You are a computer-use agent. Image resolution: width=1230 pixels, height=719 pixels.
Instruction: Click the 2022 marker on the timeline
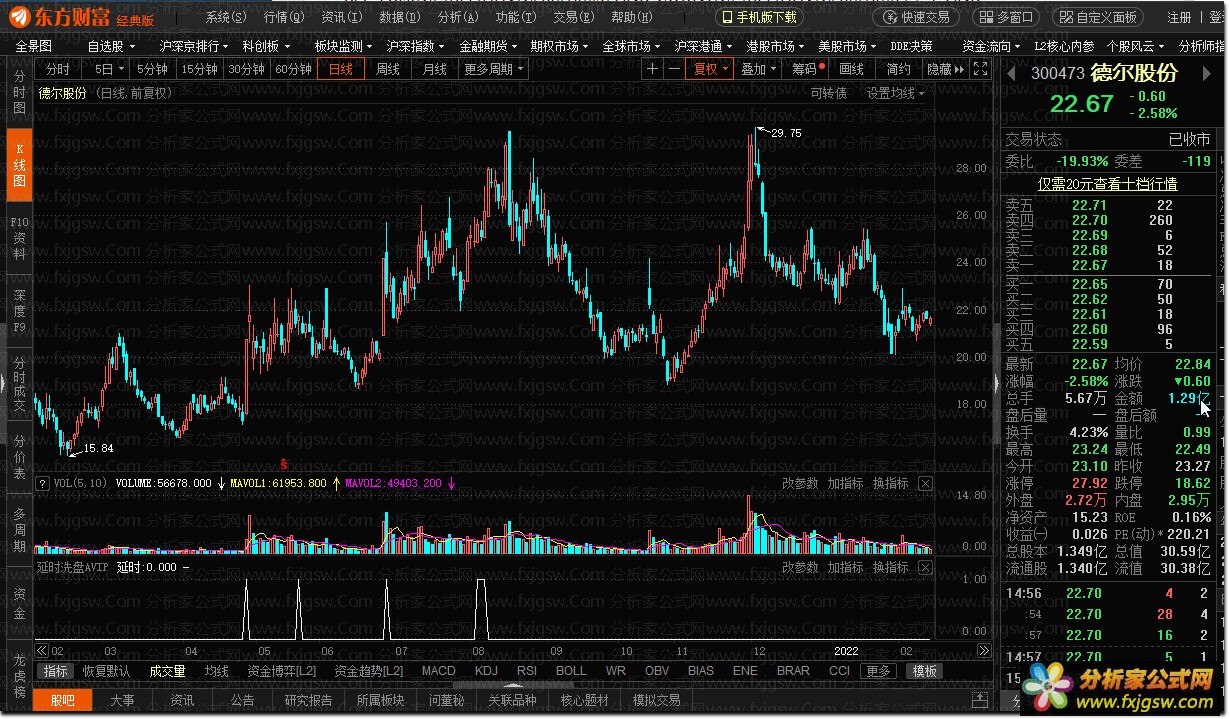click(x=847, y=650)
